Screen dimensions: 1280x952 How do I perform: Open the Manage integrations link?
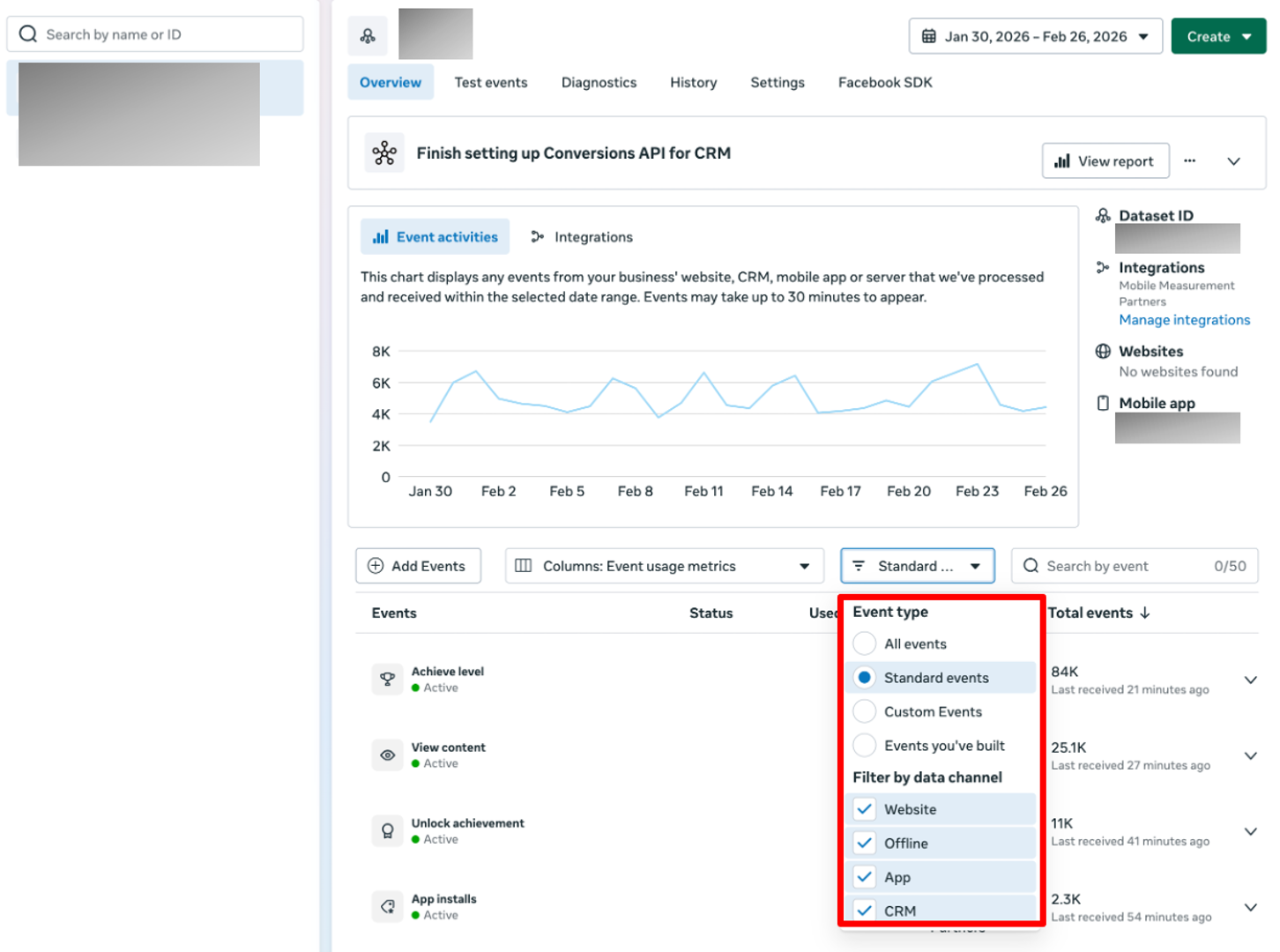1184,320
